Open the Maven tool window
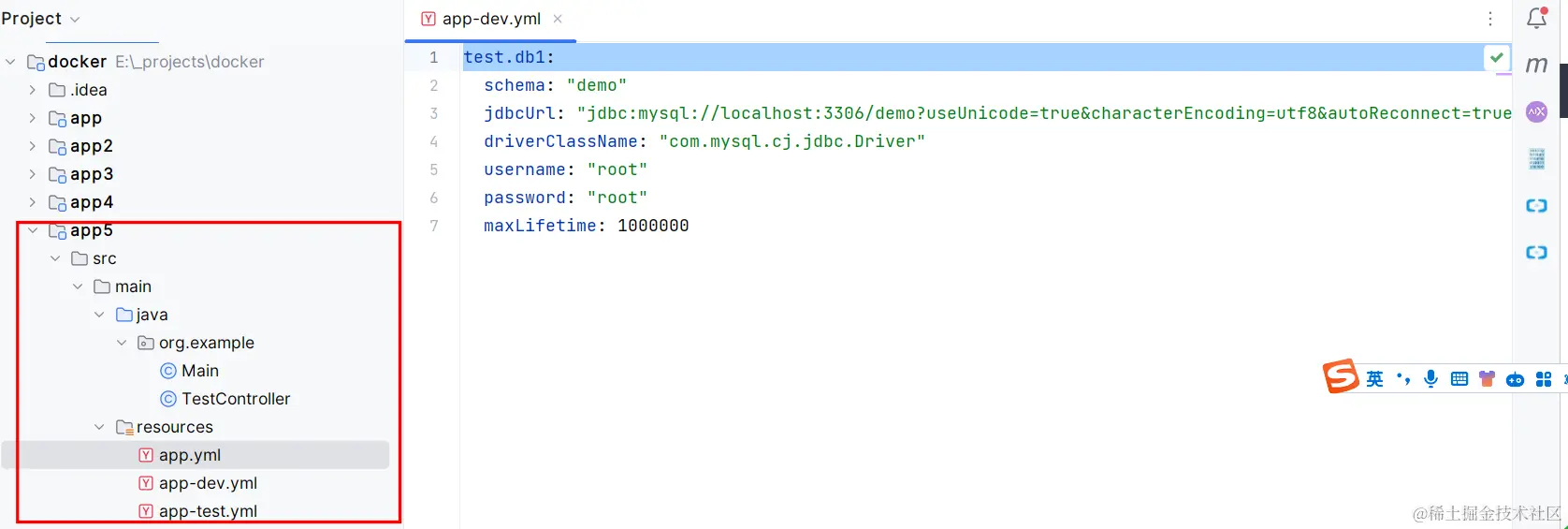Viewport: 1568px width, 529px height. tap(1536, 65)
